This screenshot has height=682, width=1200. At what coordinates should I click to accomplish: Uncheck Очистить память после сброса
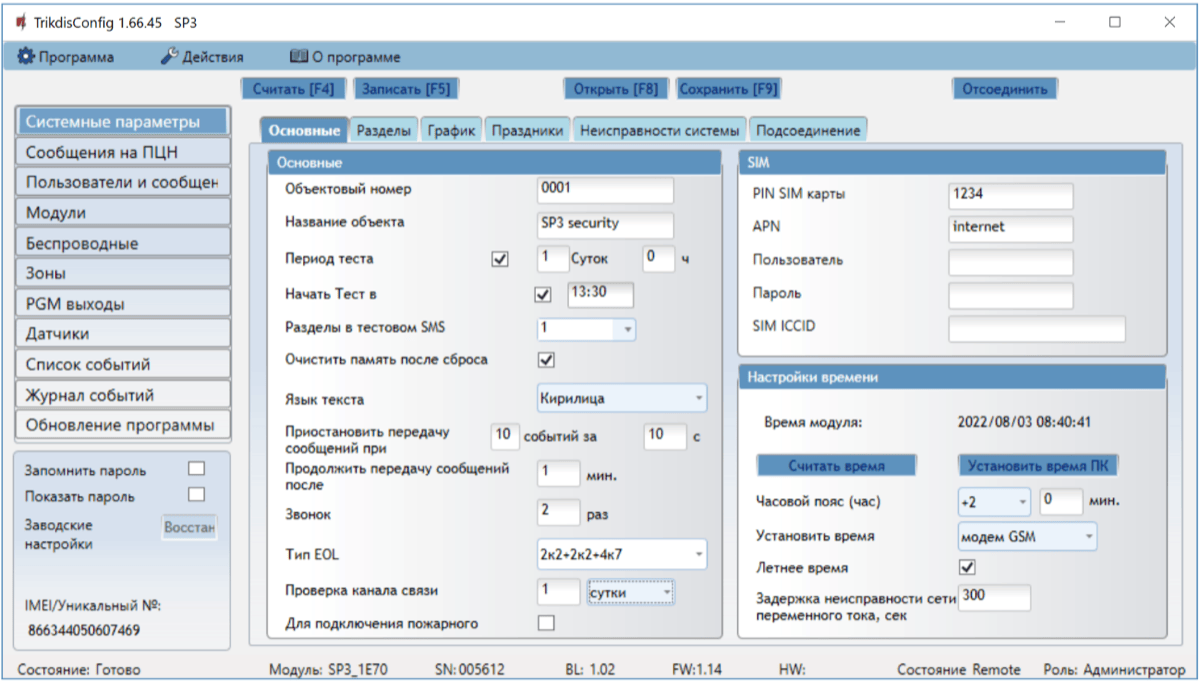click(546, 359)
